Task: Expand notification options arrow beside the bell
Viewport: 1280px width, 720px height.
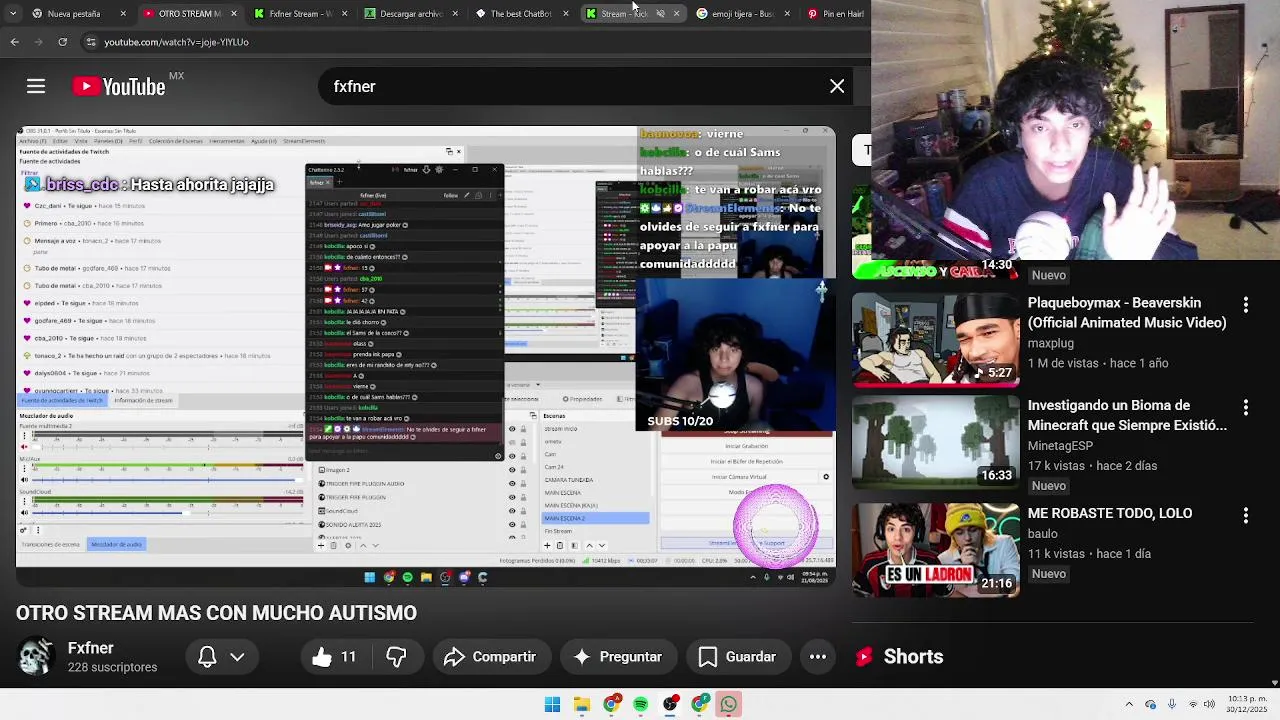Action: pos(237,657)
